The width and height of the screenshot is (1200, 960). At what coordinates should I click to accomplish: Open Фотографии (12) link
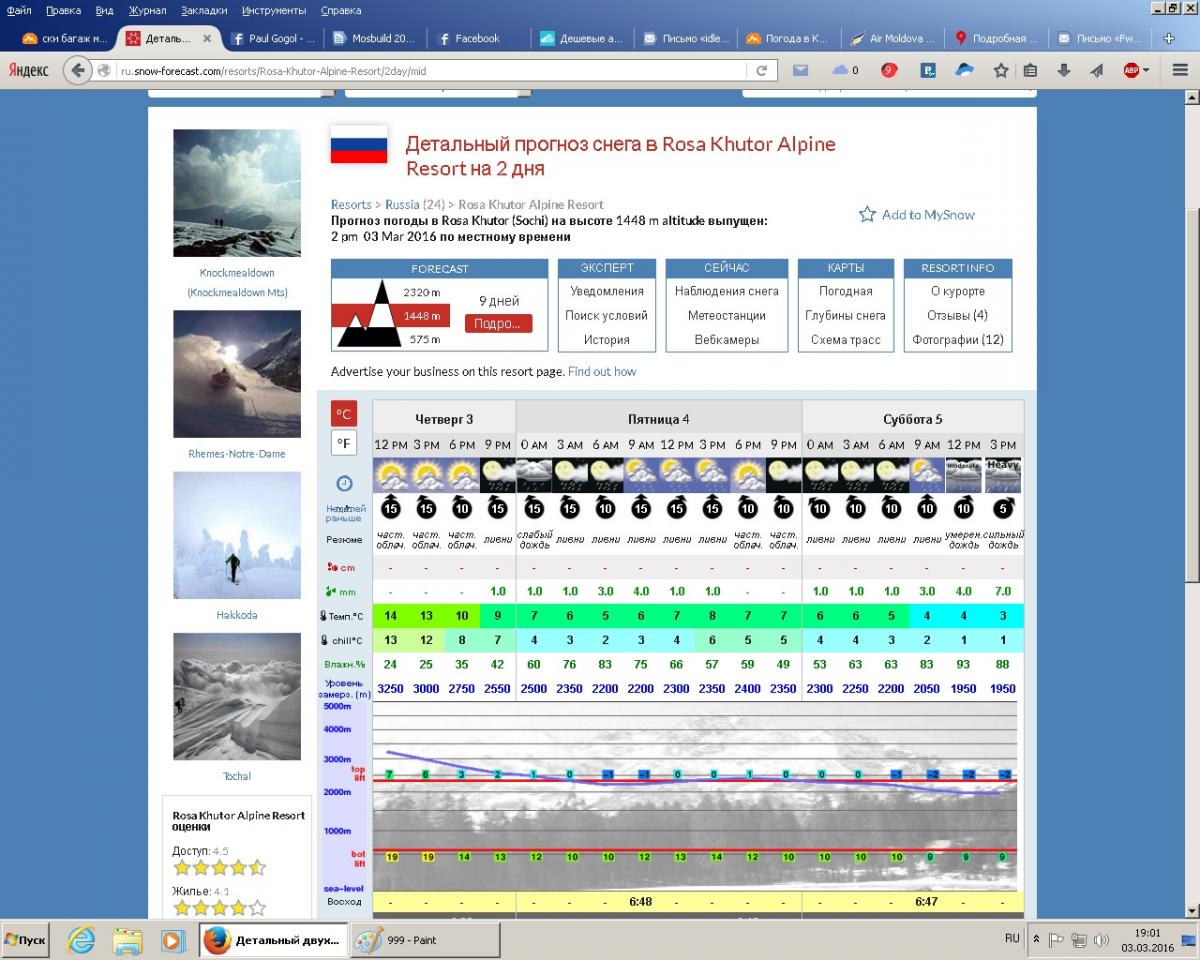[x=957, y=340]
